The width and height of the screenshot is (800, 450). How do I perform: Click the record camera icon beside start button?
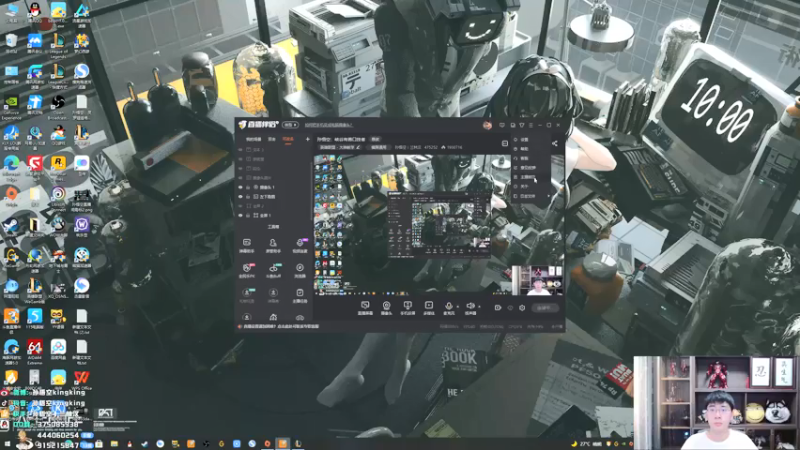(498, 308)
